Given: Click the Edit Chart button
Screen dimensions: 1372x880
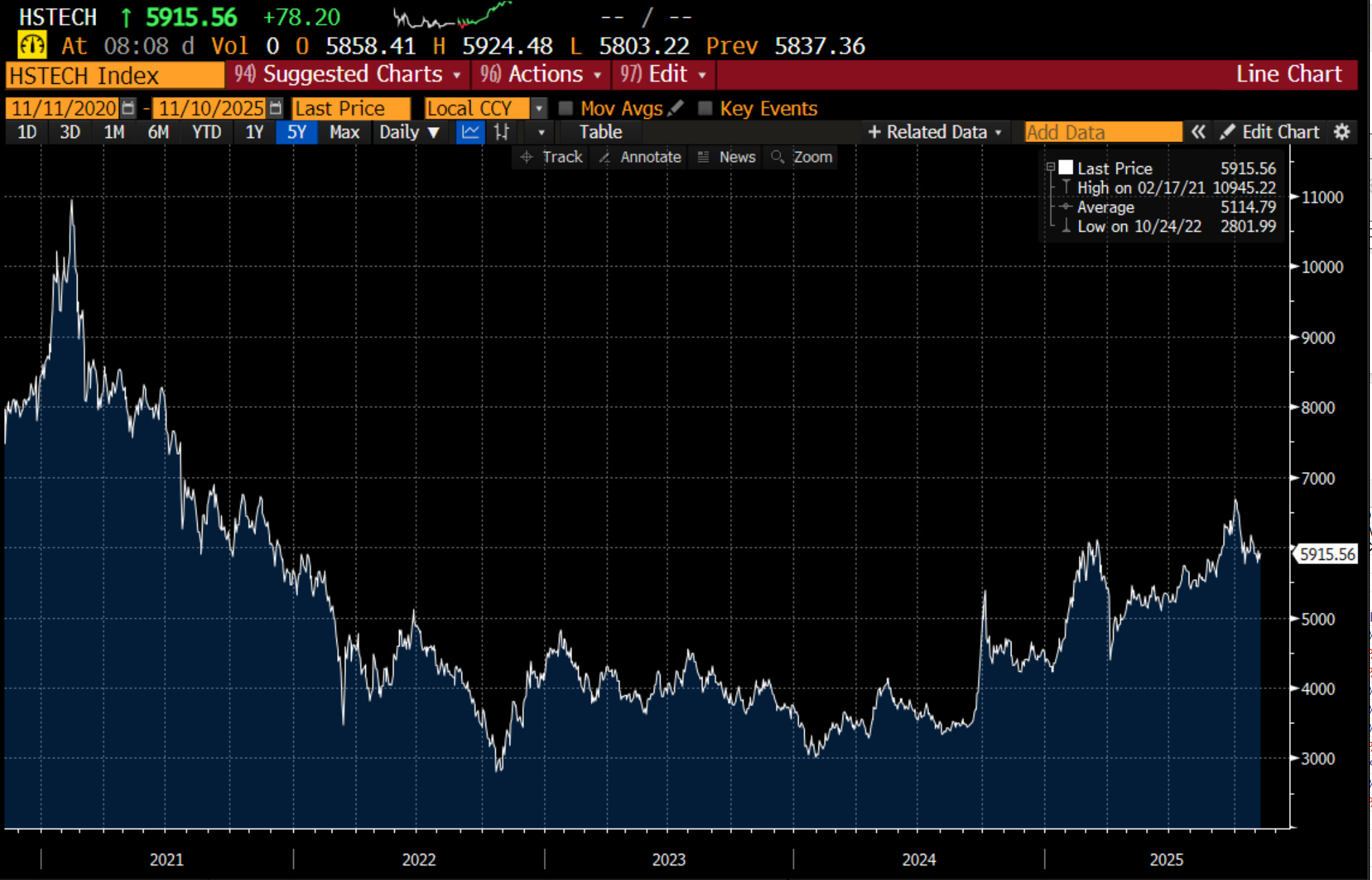Looking at the screenshot, I should click(1270, 132).
